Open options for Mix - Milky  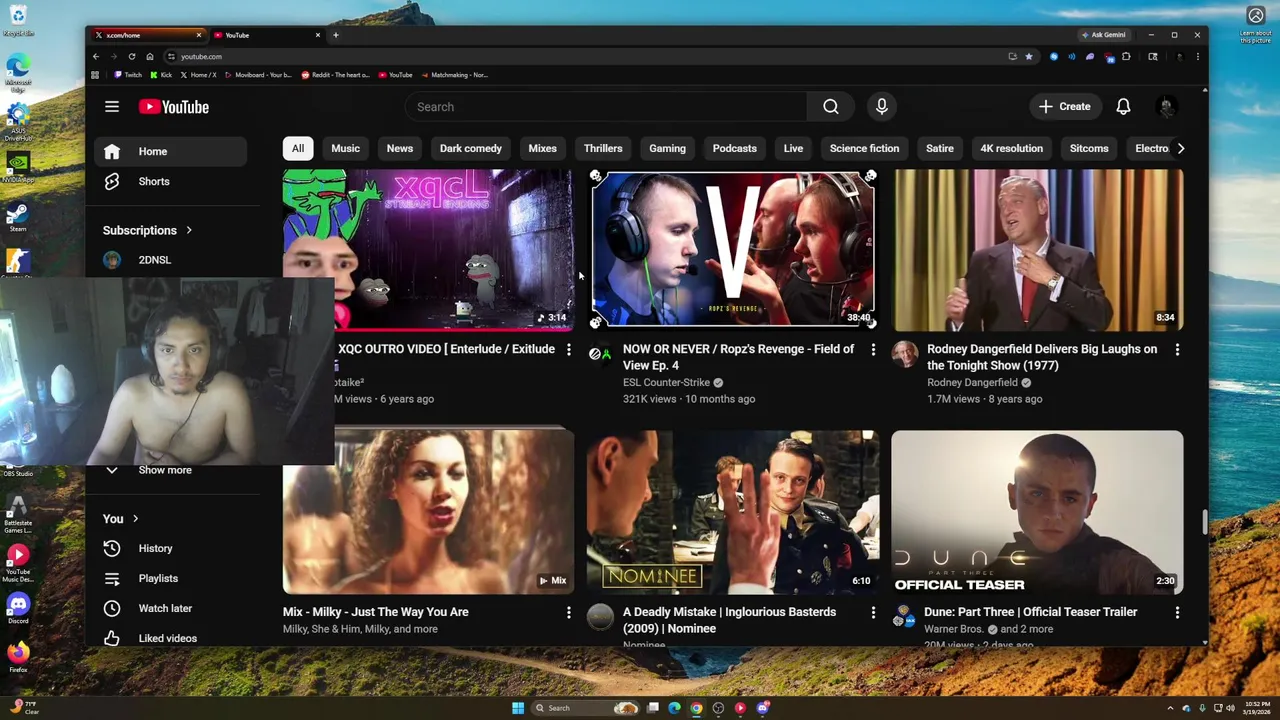click(x=568, y=612)
